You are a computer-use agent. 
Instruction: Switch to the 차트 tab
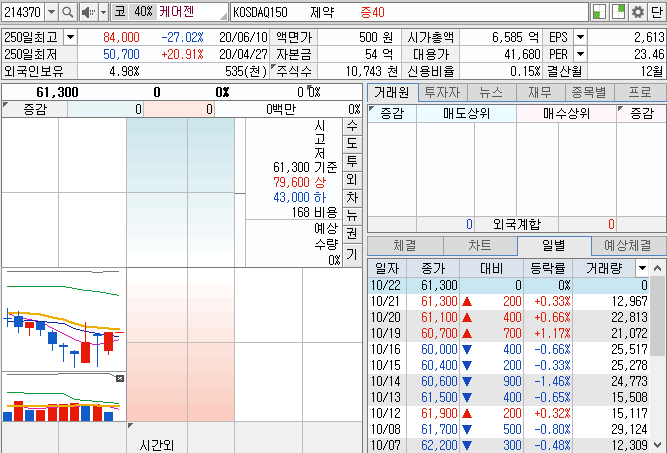tap(480, 245)
